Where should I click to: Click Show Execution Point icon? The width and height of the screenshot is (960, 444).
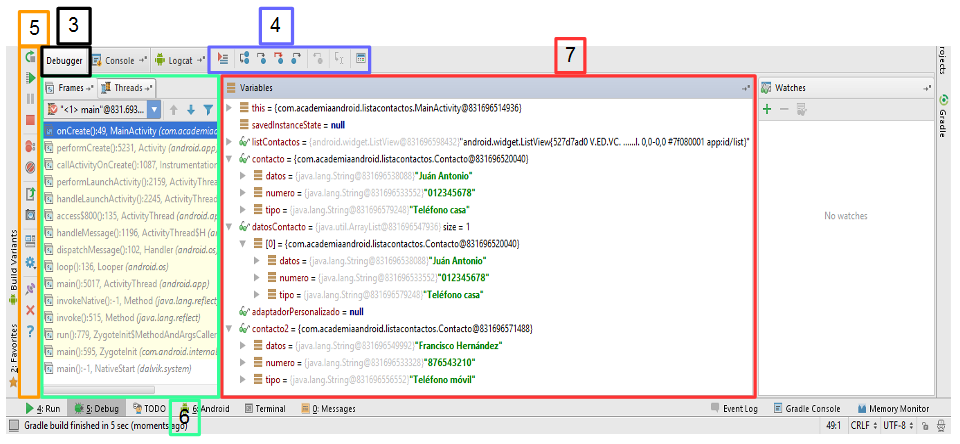pyautogui.click(x=223, y=59)
